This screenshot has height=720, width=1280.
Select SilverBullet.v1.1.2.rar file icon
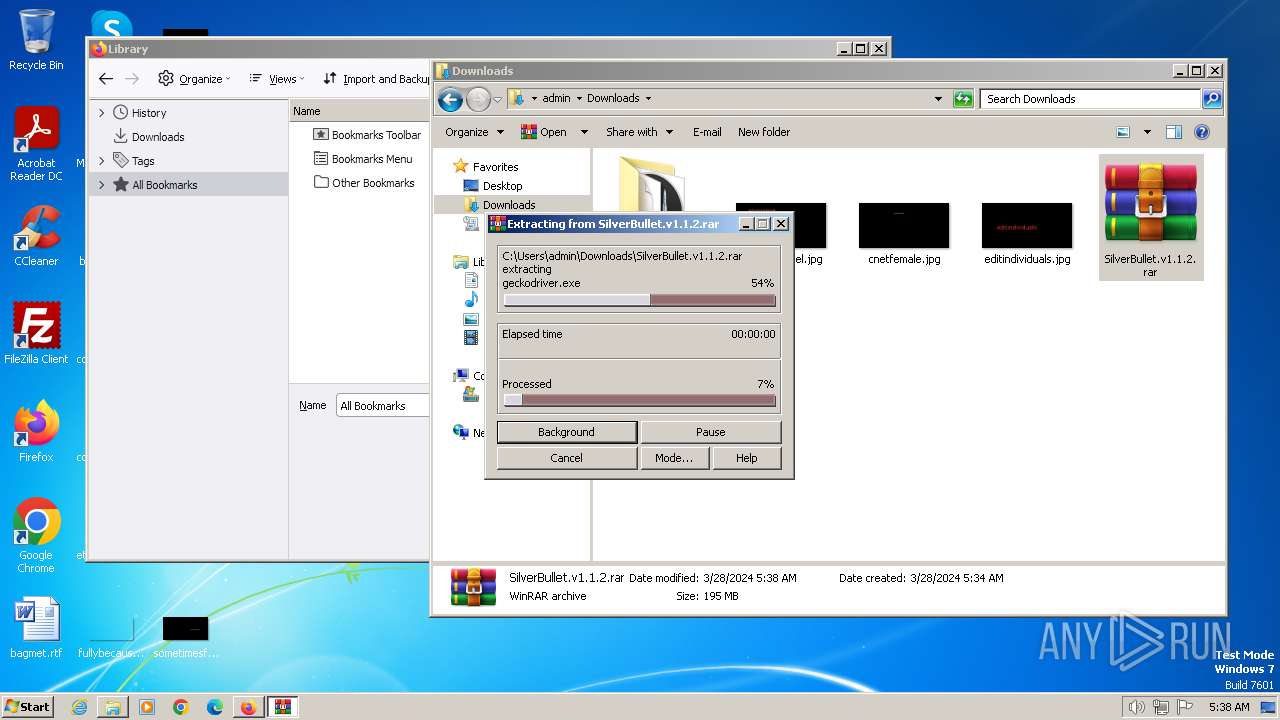pyautogui.click(x=1150, y=217)
